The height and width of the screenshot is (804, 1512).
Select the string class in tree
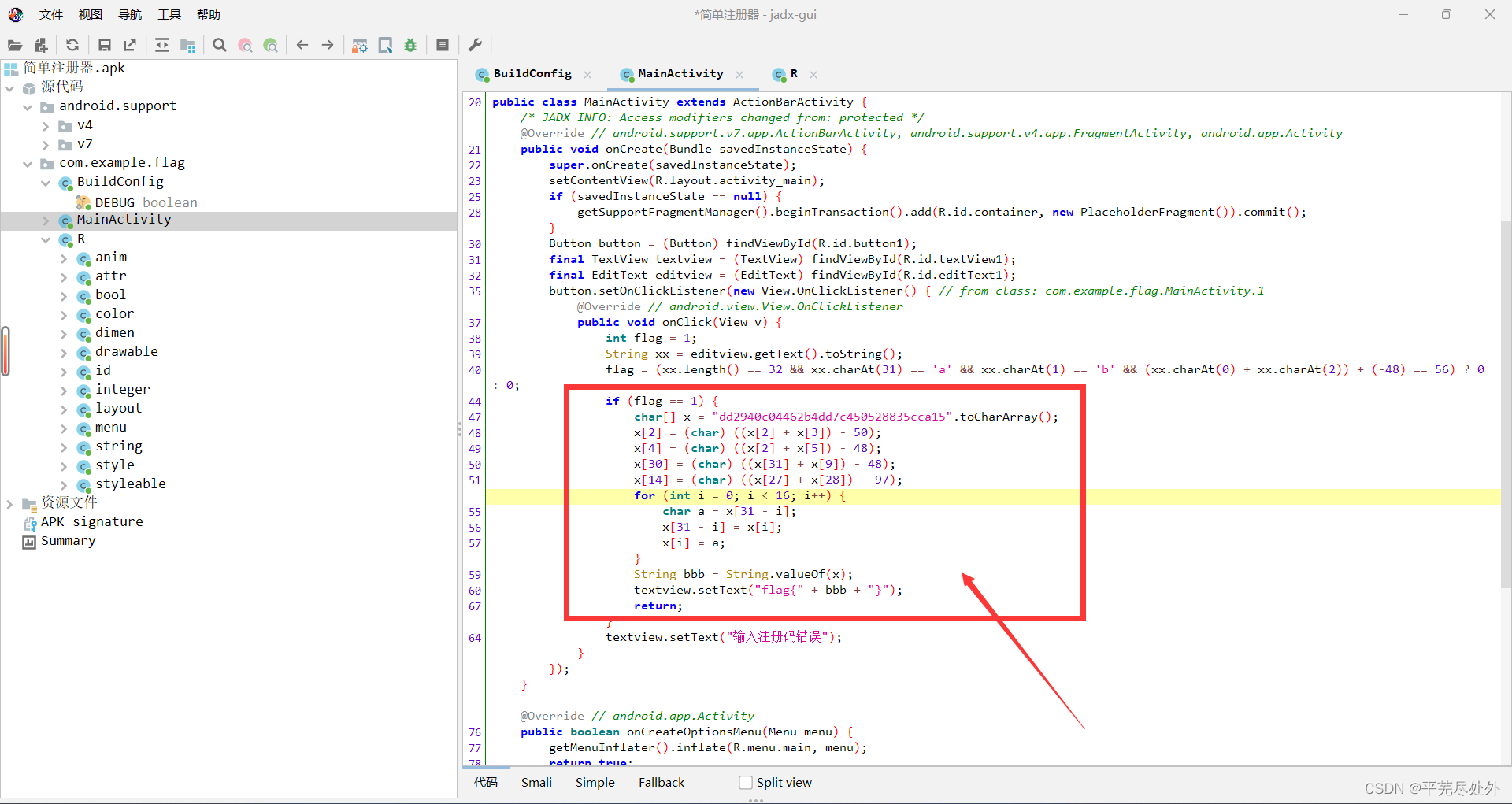(119, 446)
